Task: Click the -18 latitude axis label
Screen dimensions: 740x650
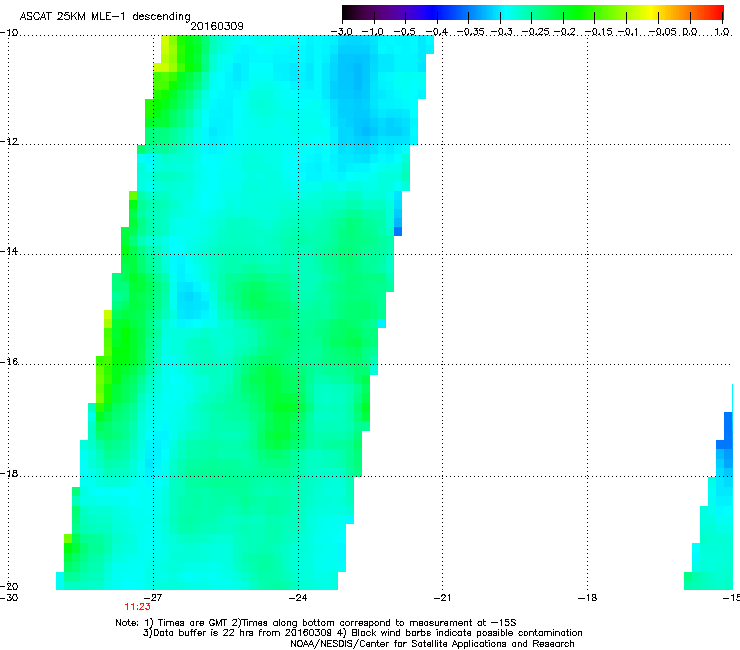Action: tap(9, 473)
